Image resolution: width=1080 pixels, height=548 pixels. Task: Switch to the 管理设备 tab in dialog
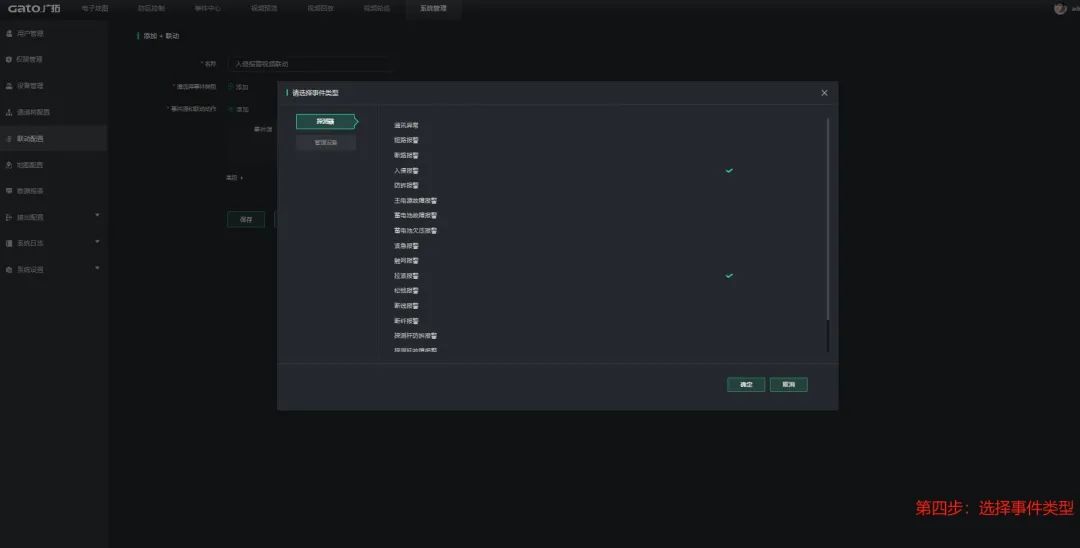coord(326,143)
